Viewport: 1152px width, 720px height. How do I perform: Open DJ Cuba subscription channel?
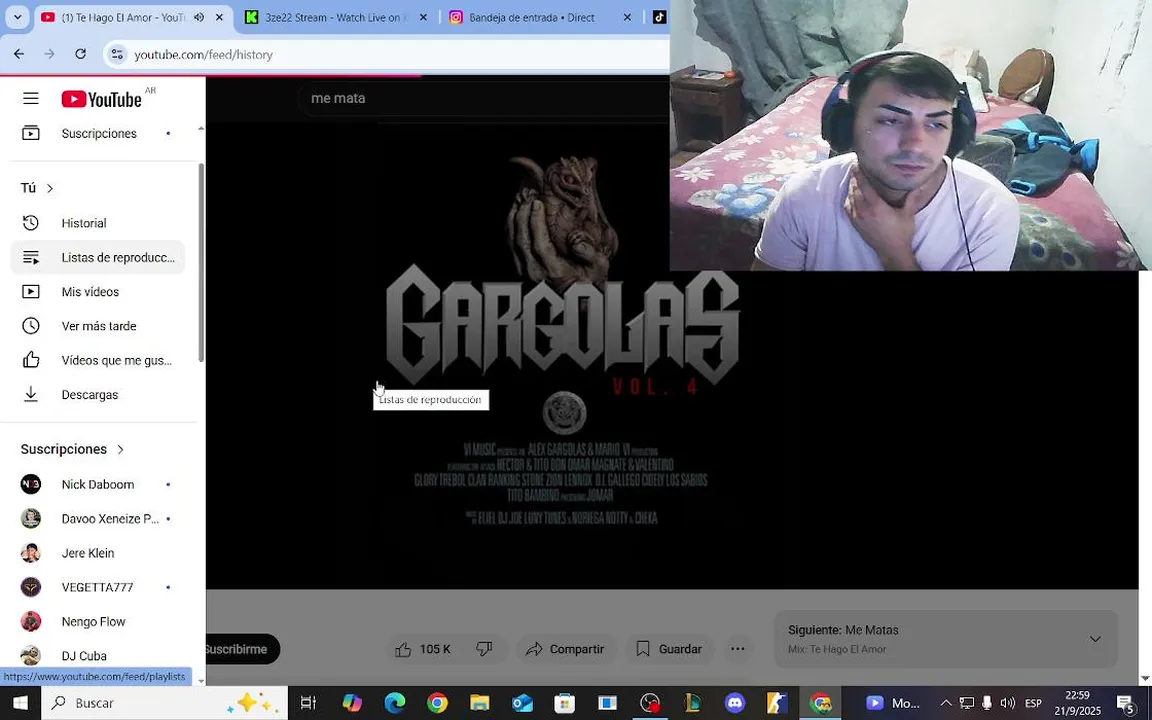pos(98,655)
